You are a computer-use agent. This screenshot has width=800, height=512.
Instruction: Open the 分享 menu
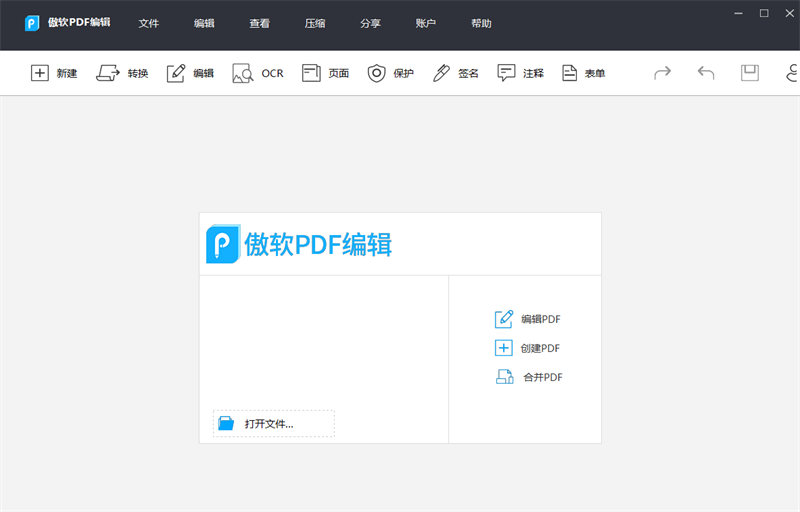370,23
